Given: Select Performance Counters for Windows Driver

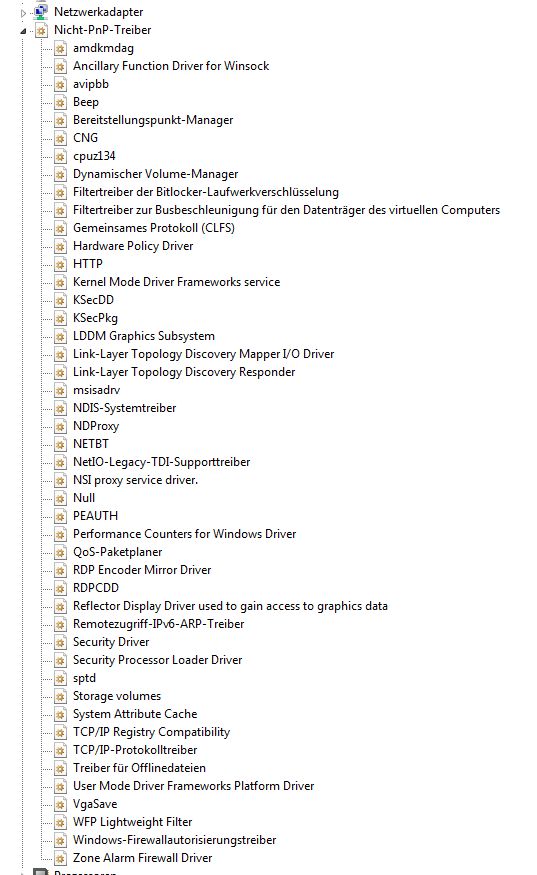Looking at the screenshot, I should (184, 534).
